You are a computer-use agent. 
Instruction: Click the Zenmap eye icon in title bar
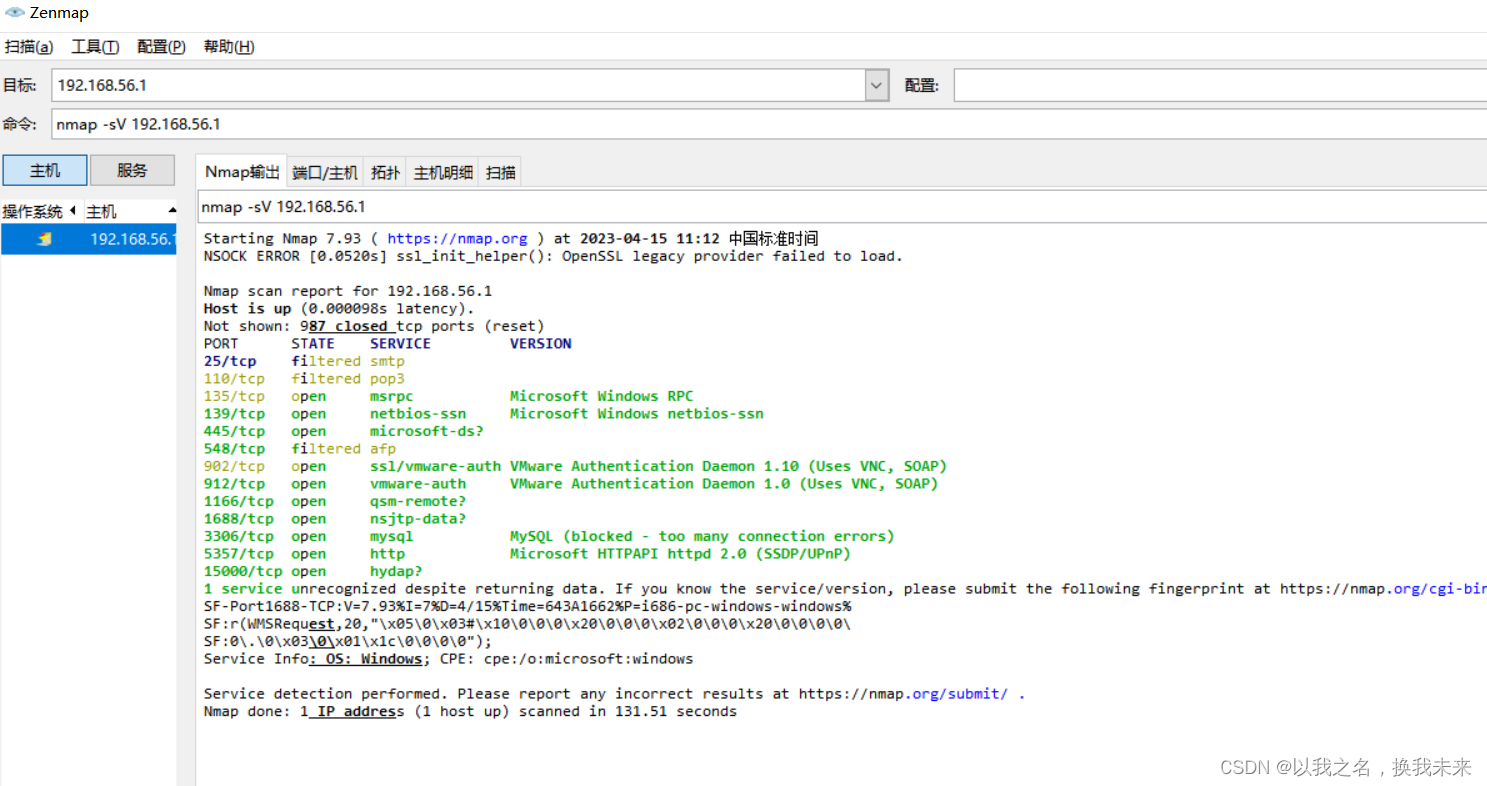pos(14,14)
